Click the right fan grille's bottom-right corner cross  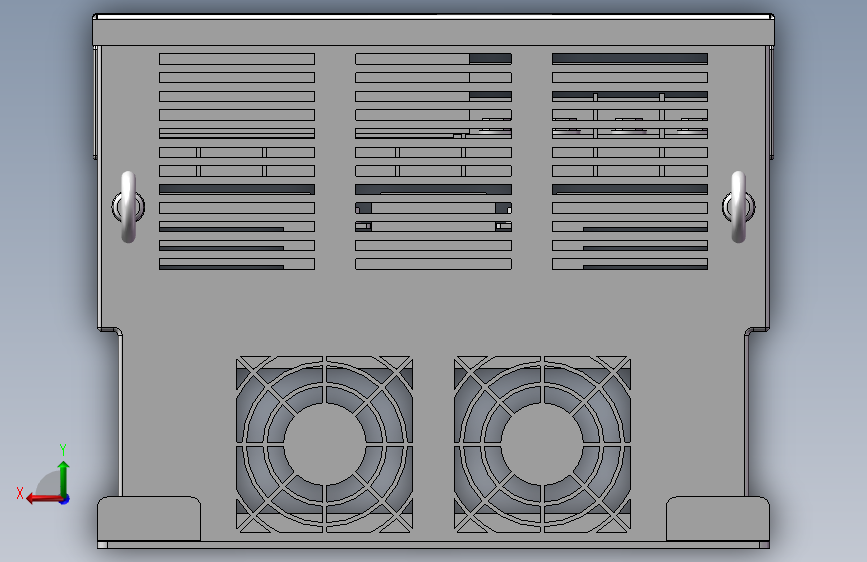point(615,517)
